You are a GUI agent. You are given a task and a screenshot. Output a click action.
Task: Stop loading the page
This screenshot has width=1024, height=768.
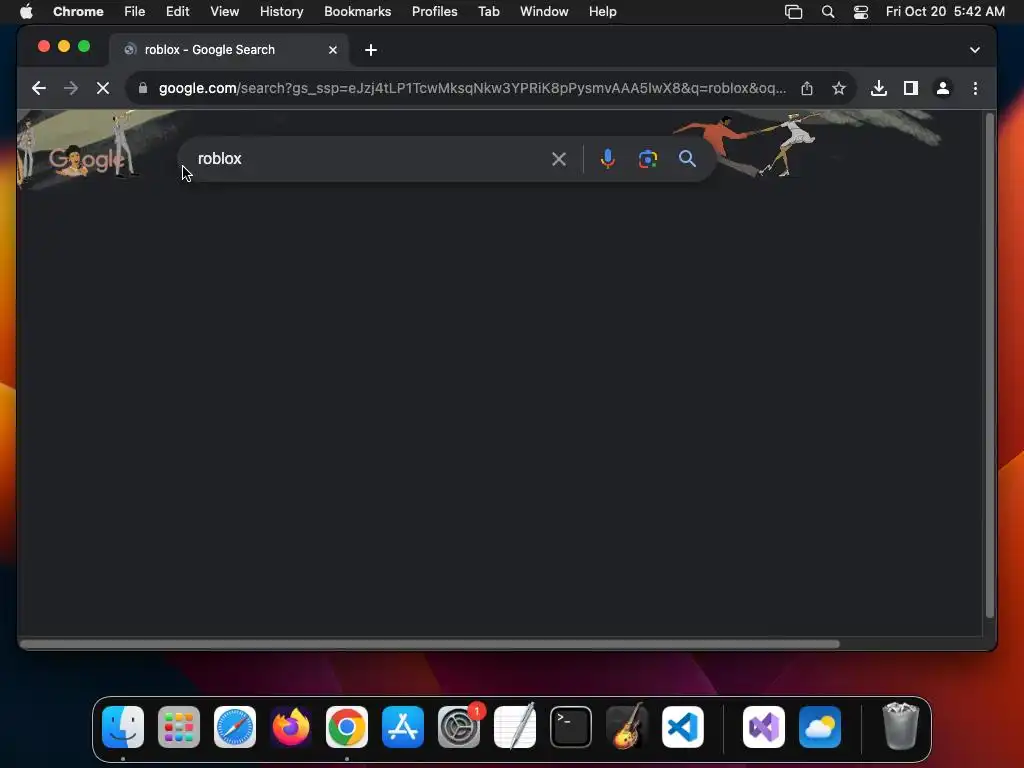click(103, 88)
